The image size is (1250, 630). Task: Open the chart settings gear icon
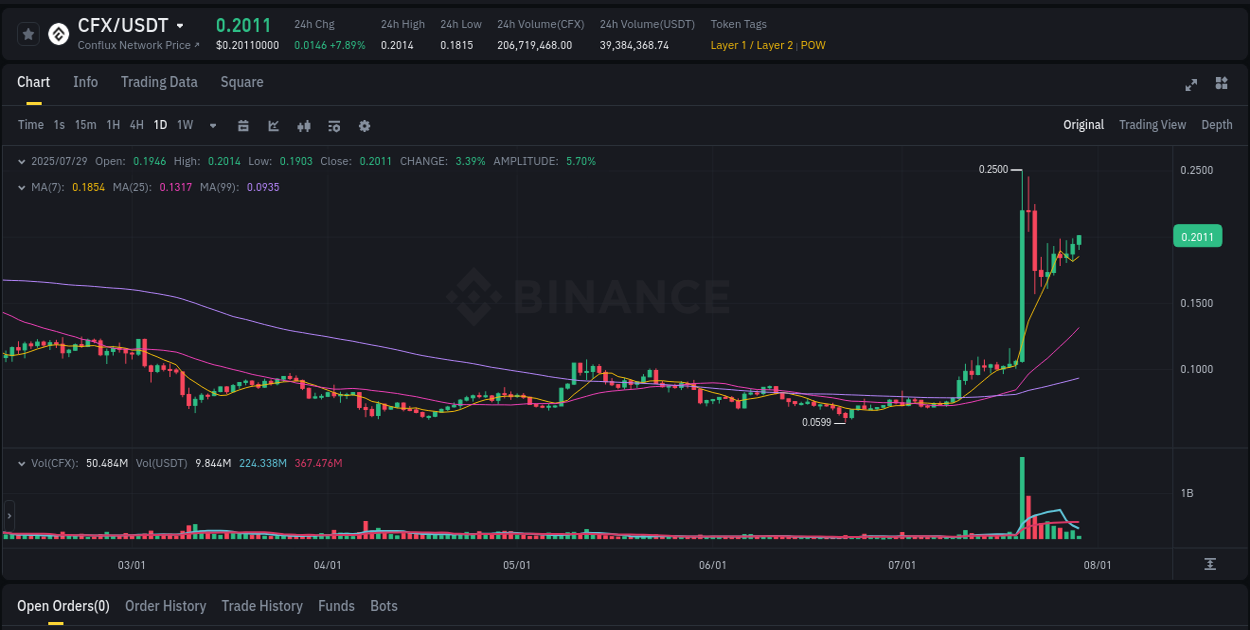pos(364,126)
